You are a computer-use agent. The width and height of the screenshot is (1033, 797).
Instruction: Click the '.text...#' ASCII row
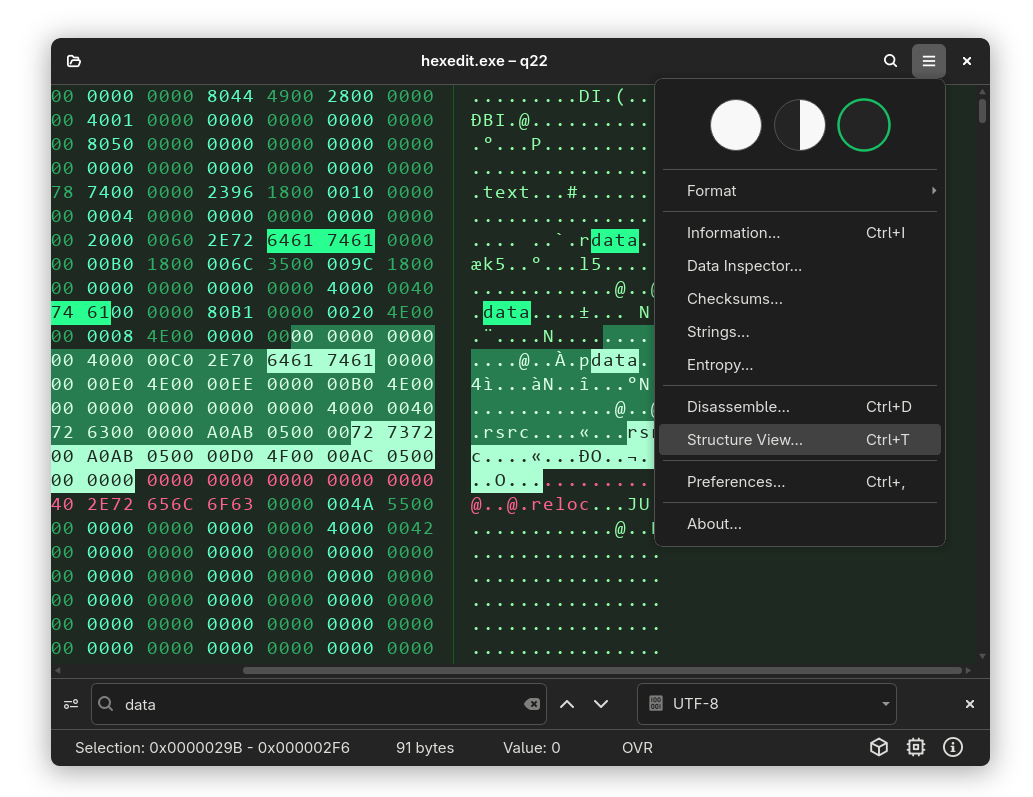click(x=561, y=192)
